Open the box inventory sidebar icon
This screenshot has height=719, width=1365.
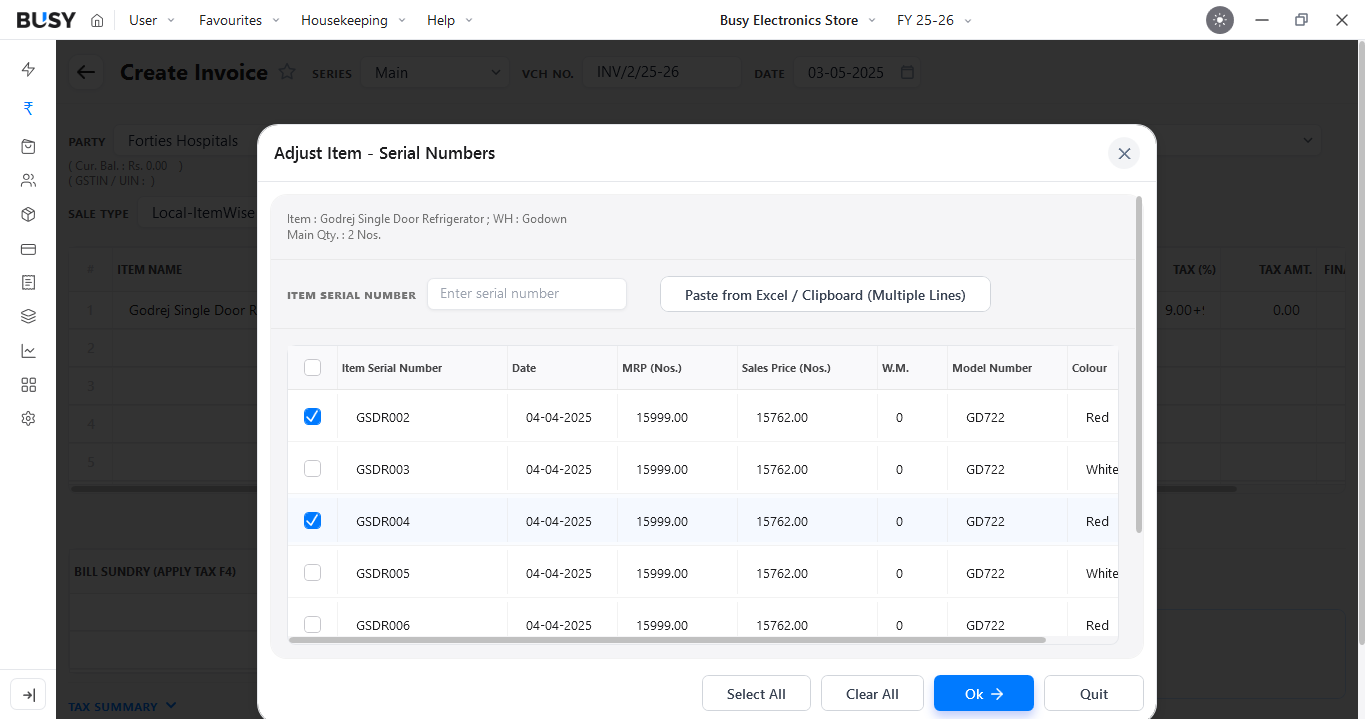(x=28, y=215)
